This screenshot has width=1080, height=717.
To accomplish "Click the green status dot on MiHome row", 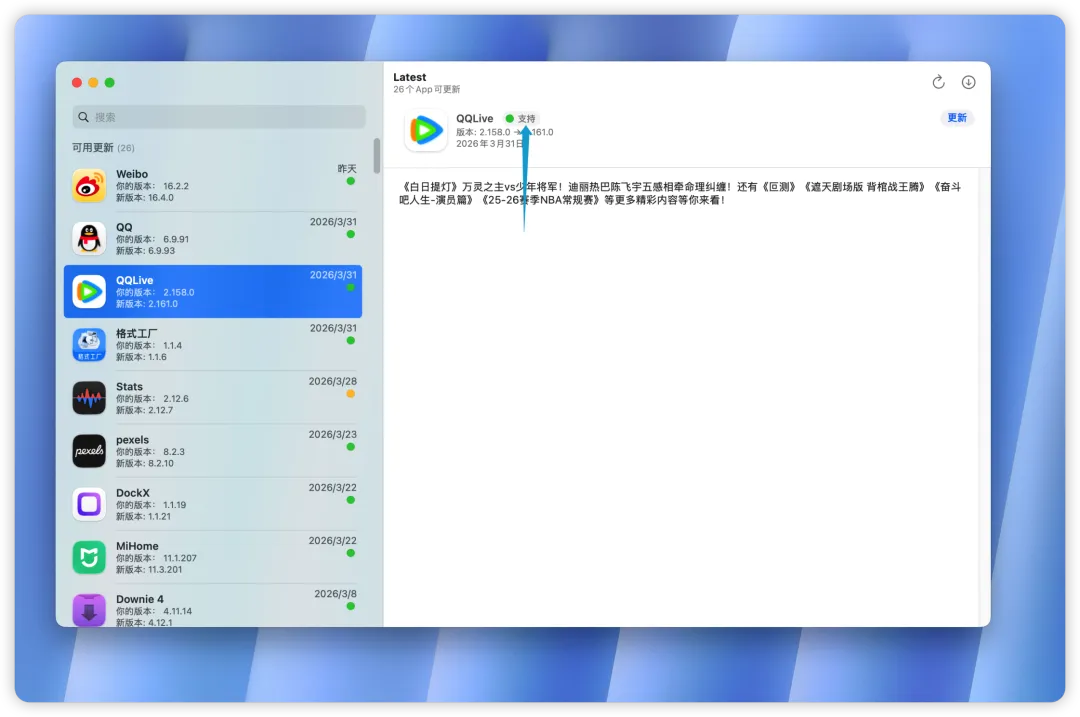I will click(x=351, y=553).
